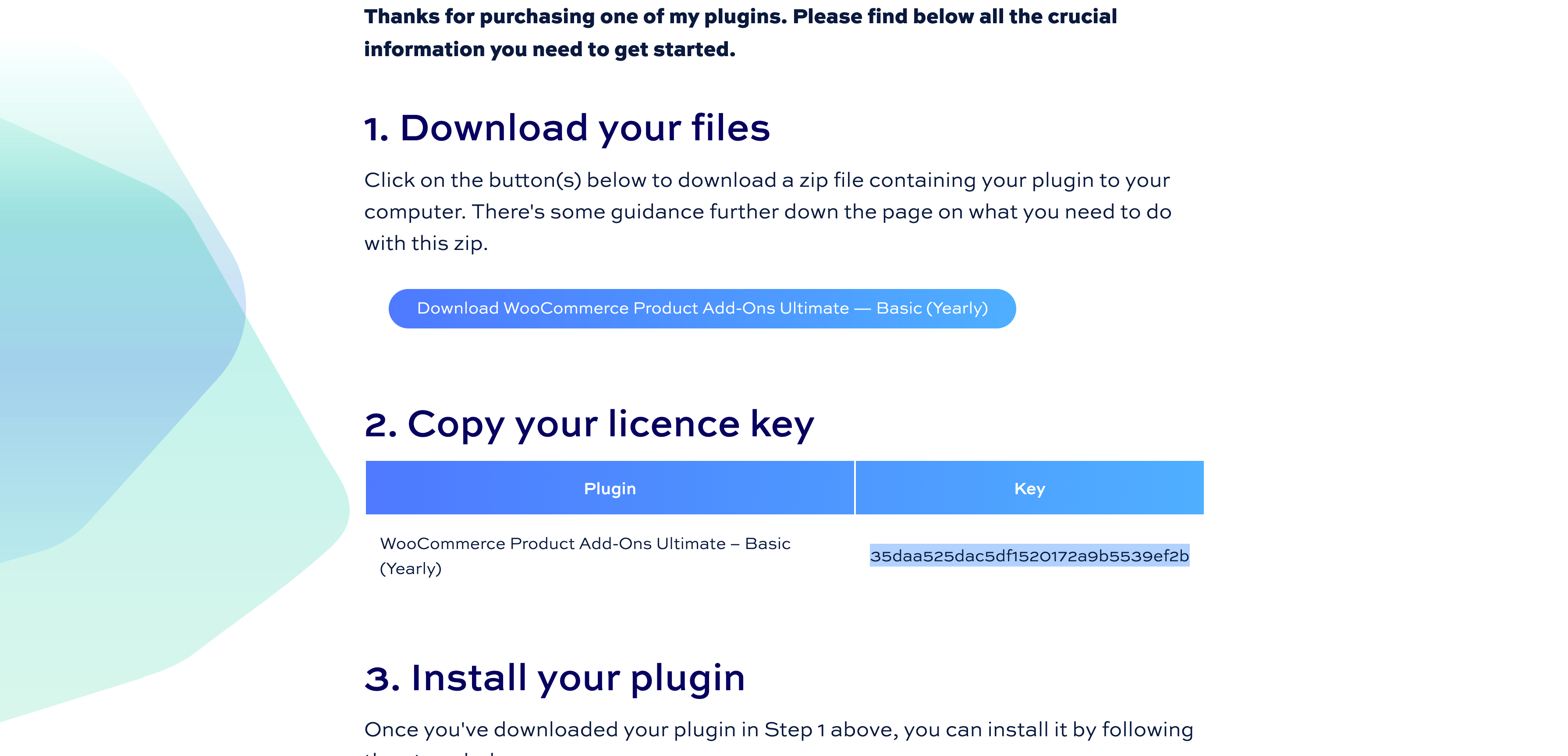The height and width of the screenshot is (756, 1568).
Task: Click the "Once you've downloaded your plugin" line
Action: pos(778,730)
